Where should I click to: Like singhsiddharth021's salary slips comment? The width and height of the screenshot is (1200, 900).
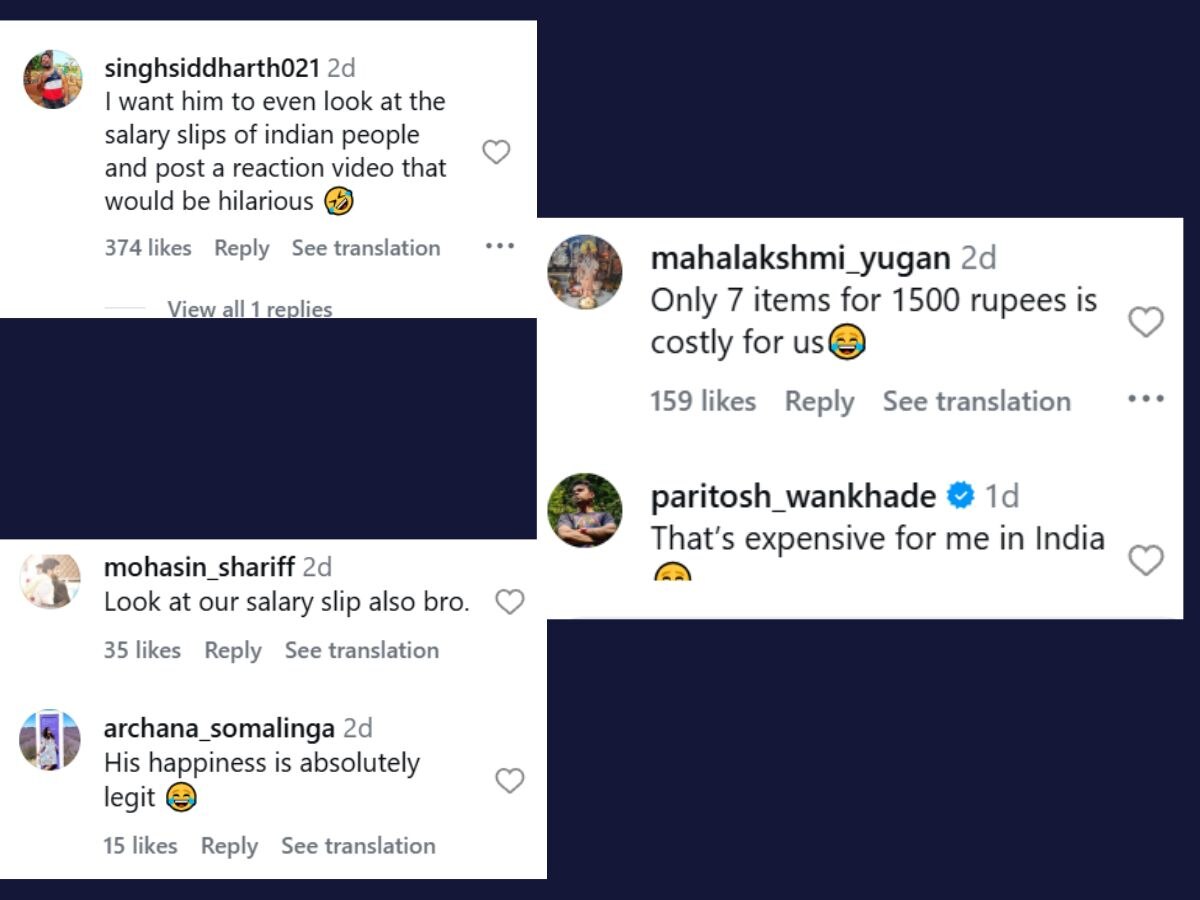click(496, 152)
